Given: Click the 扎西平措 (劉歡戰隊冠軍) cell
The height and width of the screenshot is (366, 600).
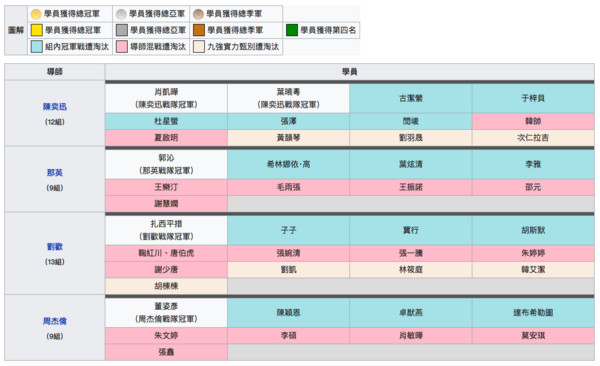Looking at the screenshot, I should 166,230.
